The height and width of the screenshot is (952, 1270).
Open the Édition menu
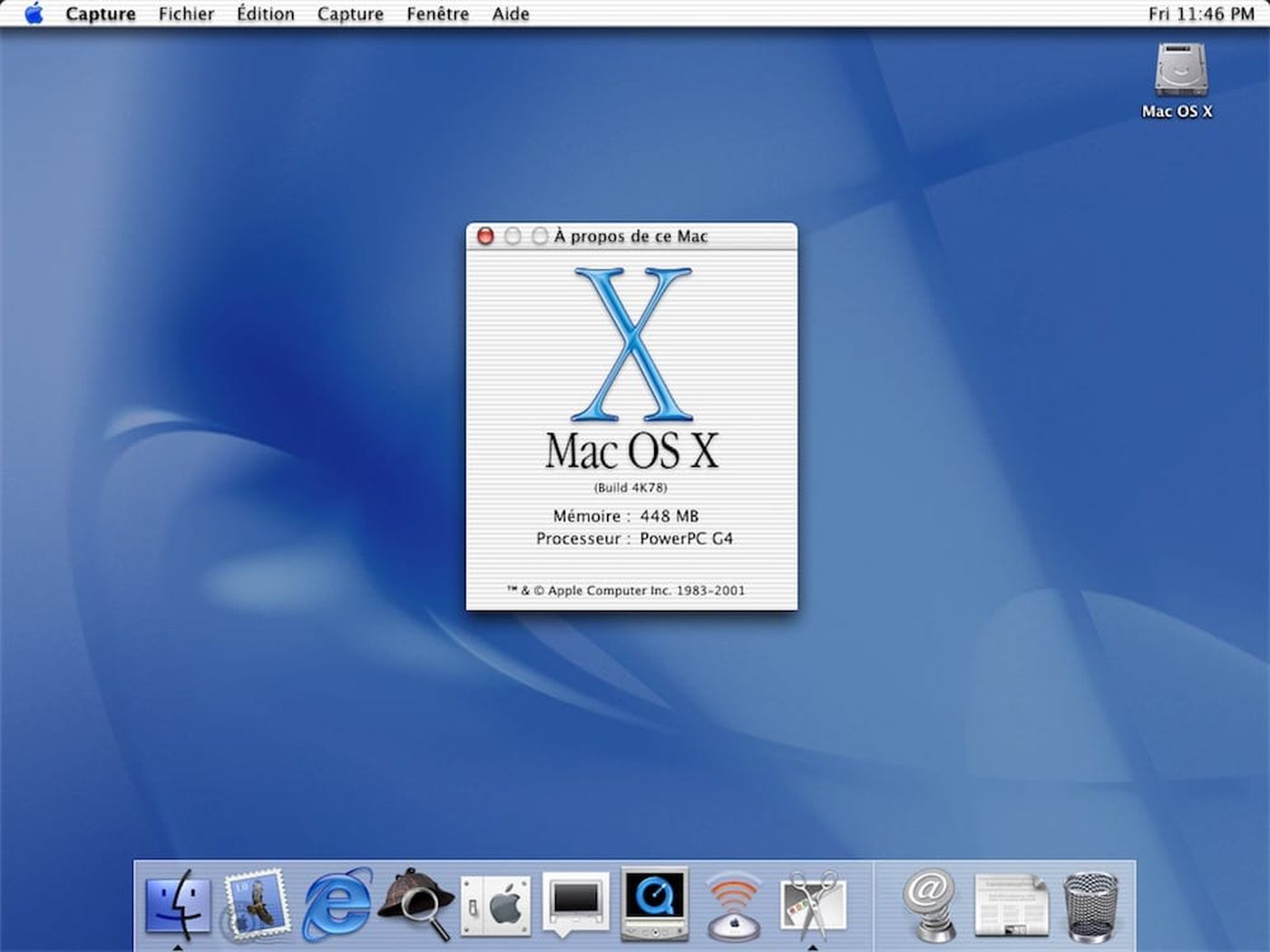coord(265,14)
